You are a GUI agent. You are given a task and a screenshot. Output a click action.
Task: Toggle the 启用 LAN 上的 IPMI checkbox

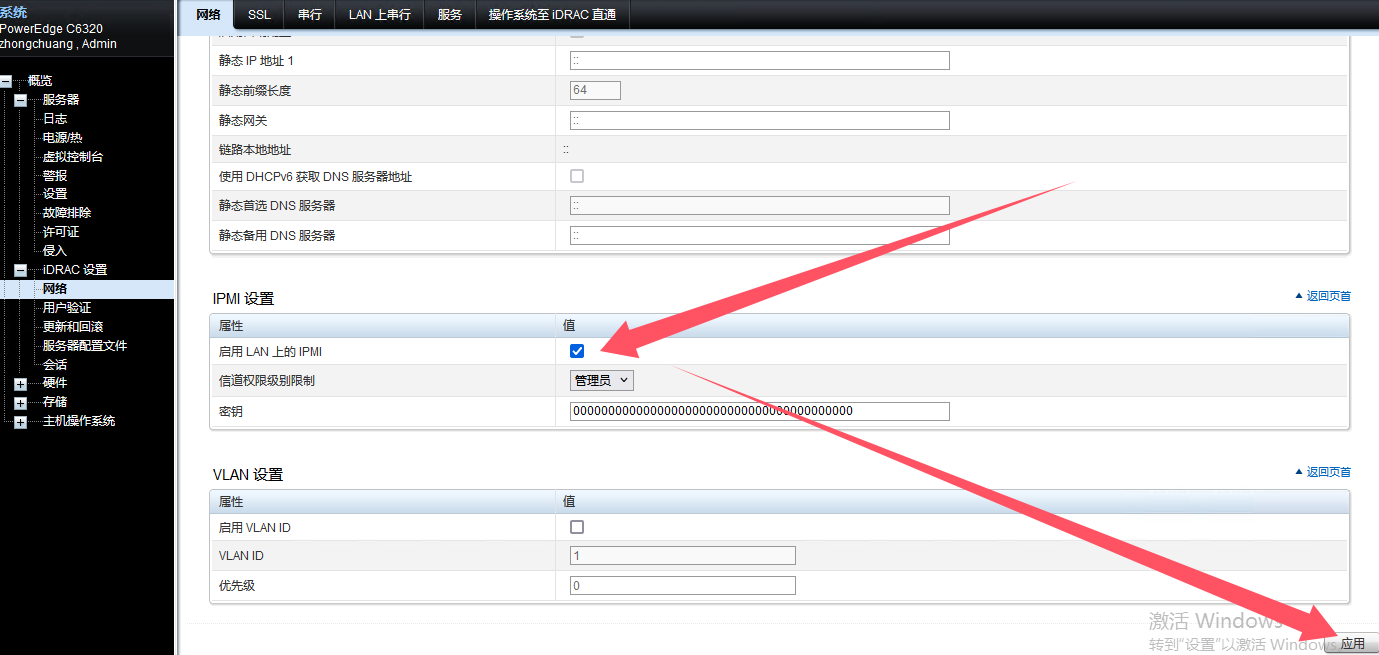pos(577,351)
